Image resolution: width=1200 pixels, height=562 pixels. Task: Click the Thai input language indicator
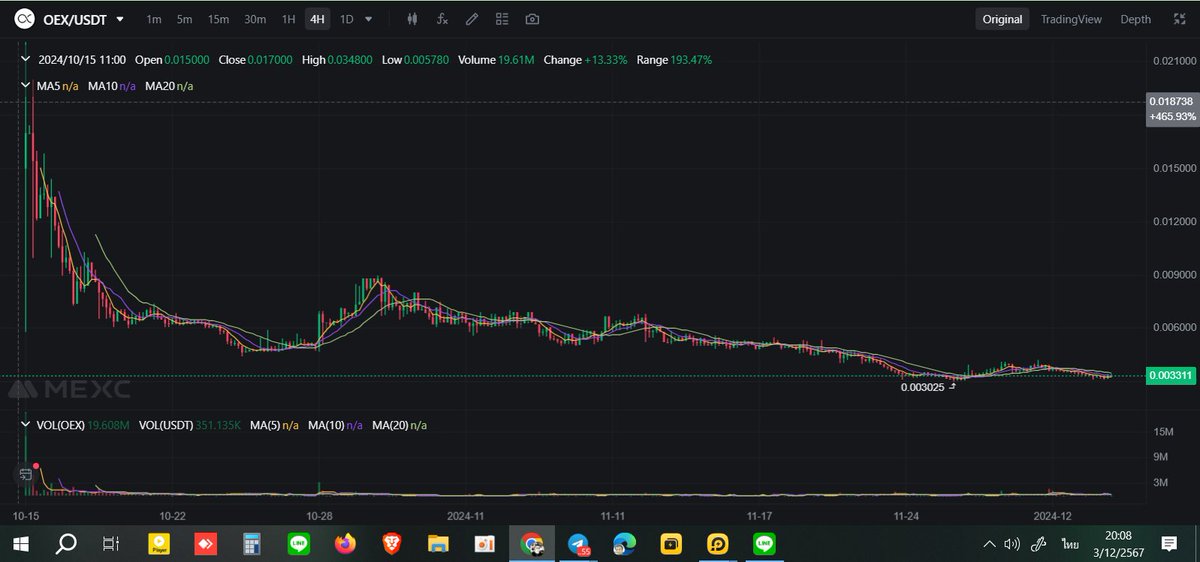click(x=1070, y=544)
